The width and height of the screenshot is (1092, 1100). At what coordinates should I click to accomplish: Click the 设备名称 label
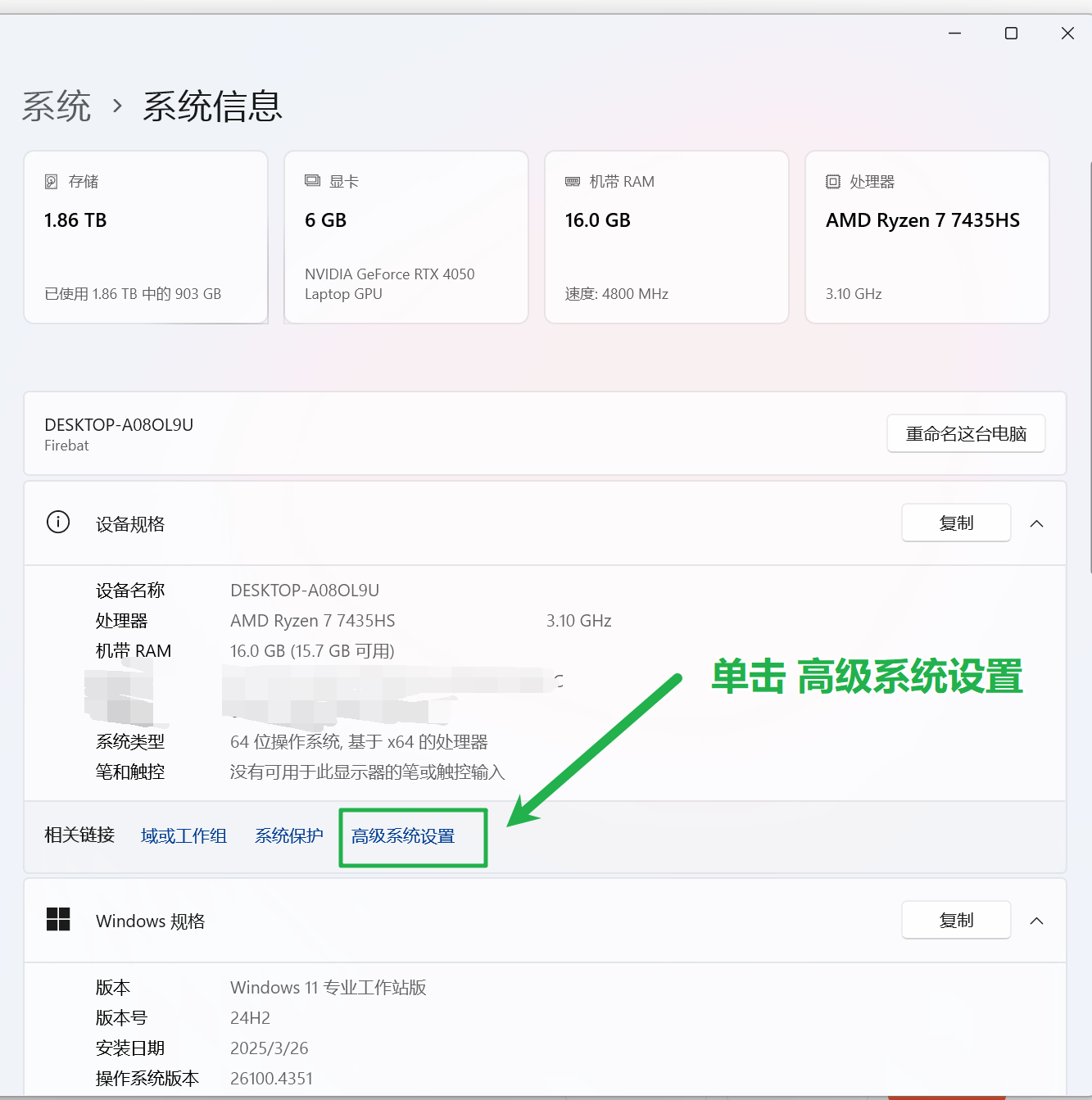(x=130, y=590)
